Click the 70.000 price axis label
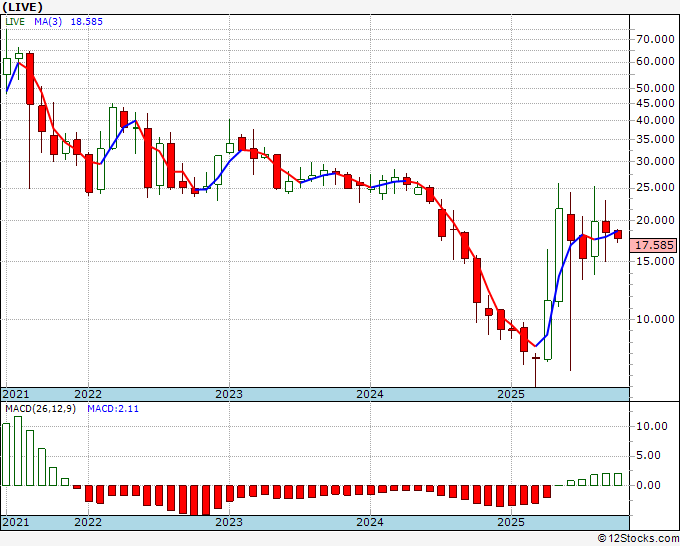This screenshot has height=546, width=680. coord(655,39)
